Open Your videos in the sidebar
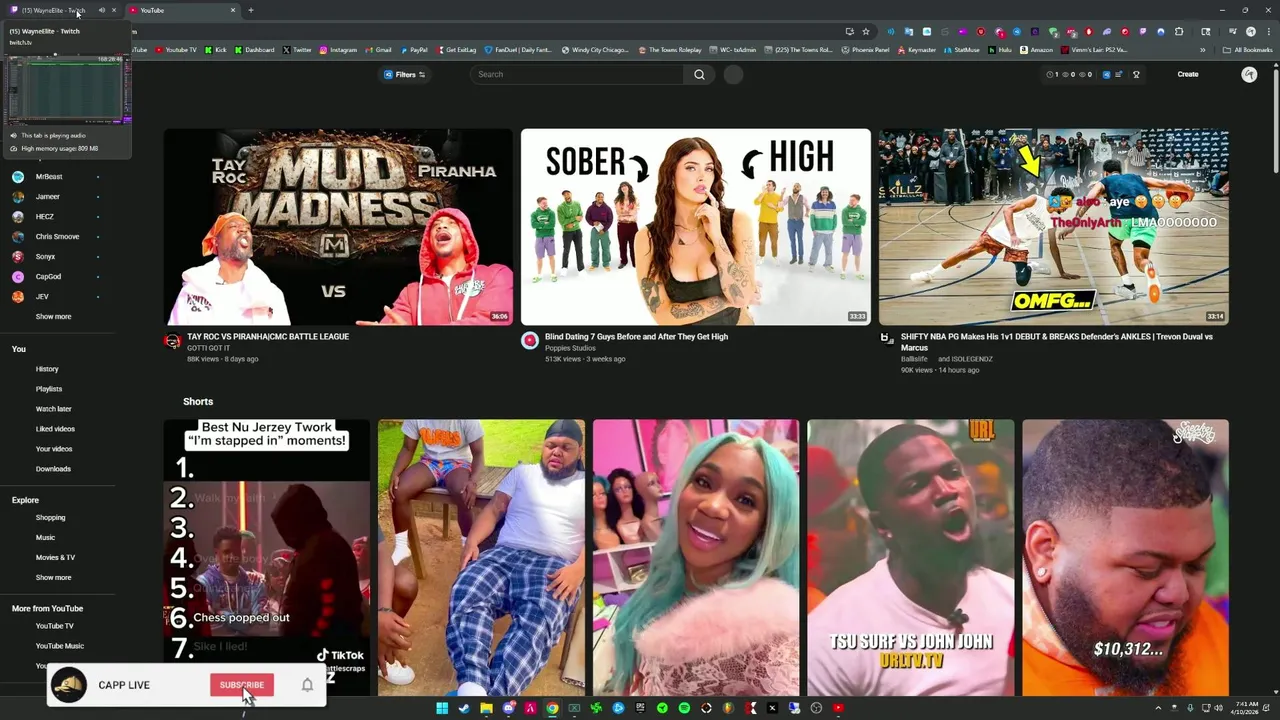This screenshot has height=720, width=1280. tap(54, 449)
